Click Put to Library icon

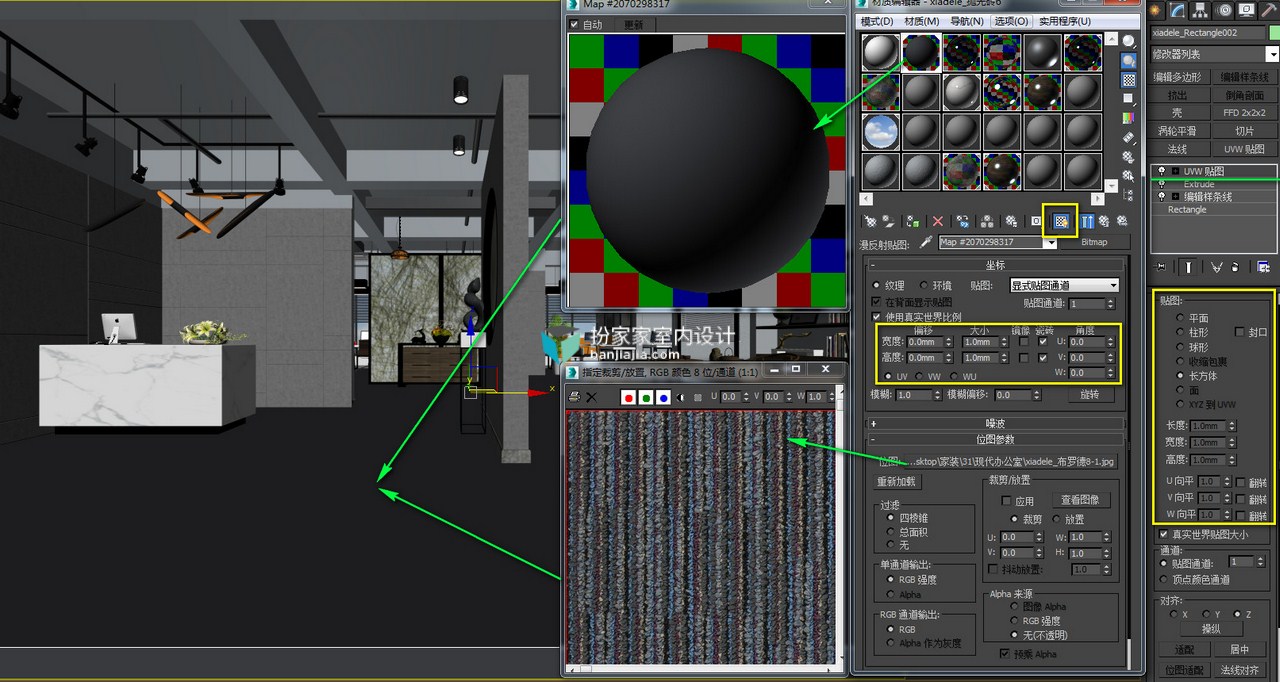click(1011, 221)
